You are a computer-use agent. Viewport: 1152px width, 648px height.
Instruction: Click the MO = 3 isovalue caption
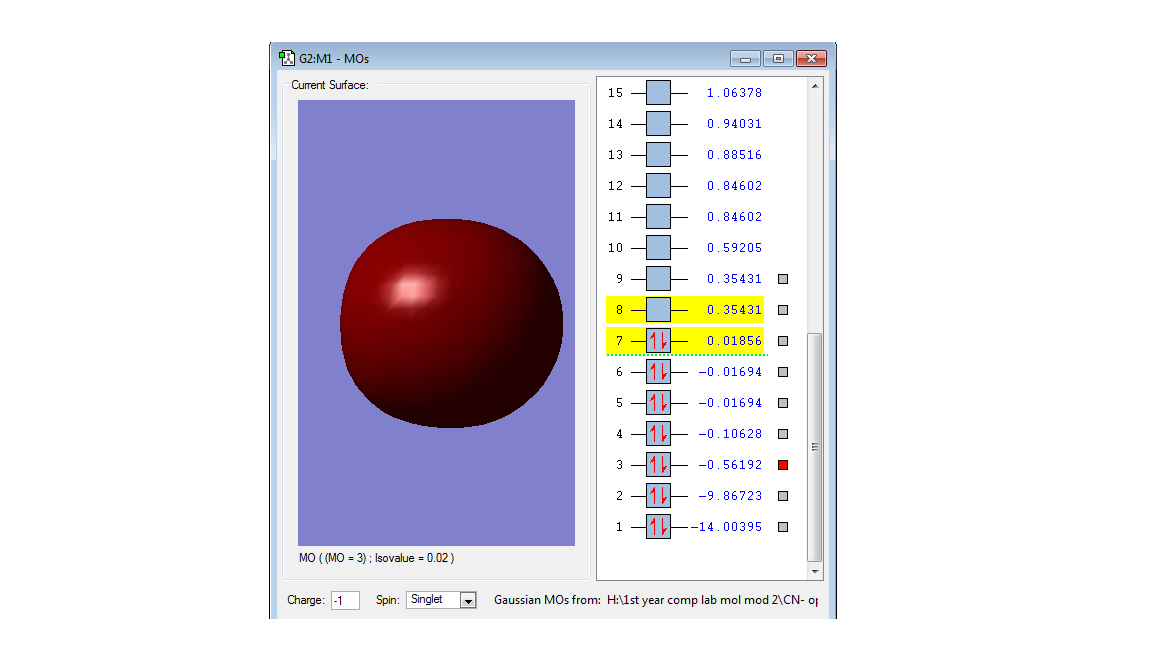click(x=376, y=558)
